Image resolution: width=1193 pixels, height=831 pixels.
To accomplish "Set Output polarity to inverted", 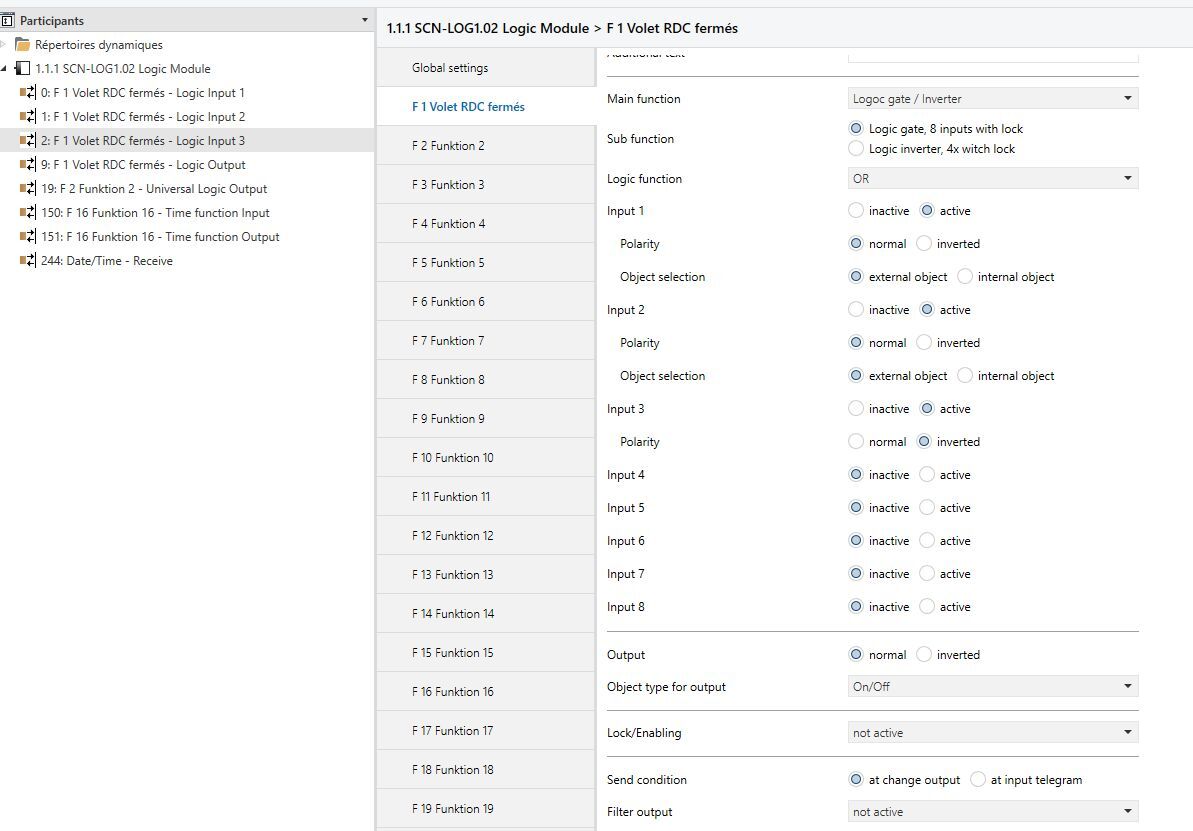I will click(924, 655).
